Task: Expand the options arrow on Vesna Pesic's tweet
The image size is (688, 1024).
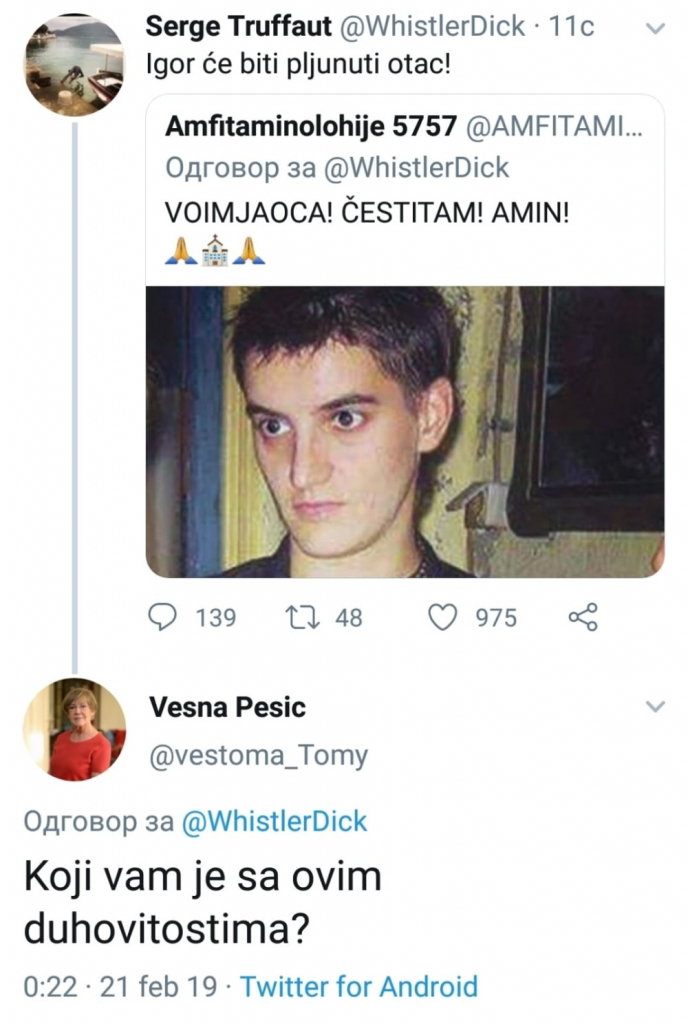Action: 655,707
